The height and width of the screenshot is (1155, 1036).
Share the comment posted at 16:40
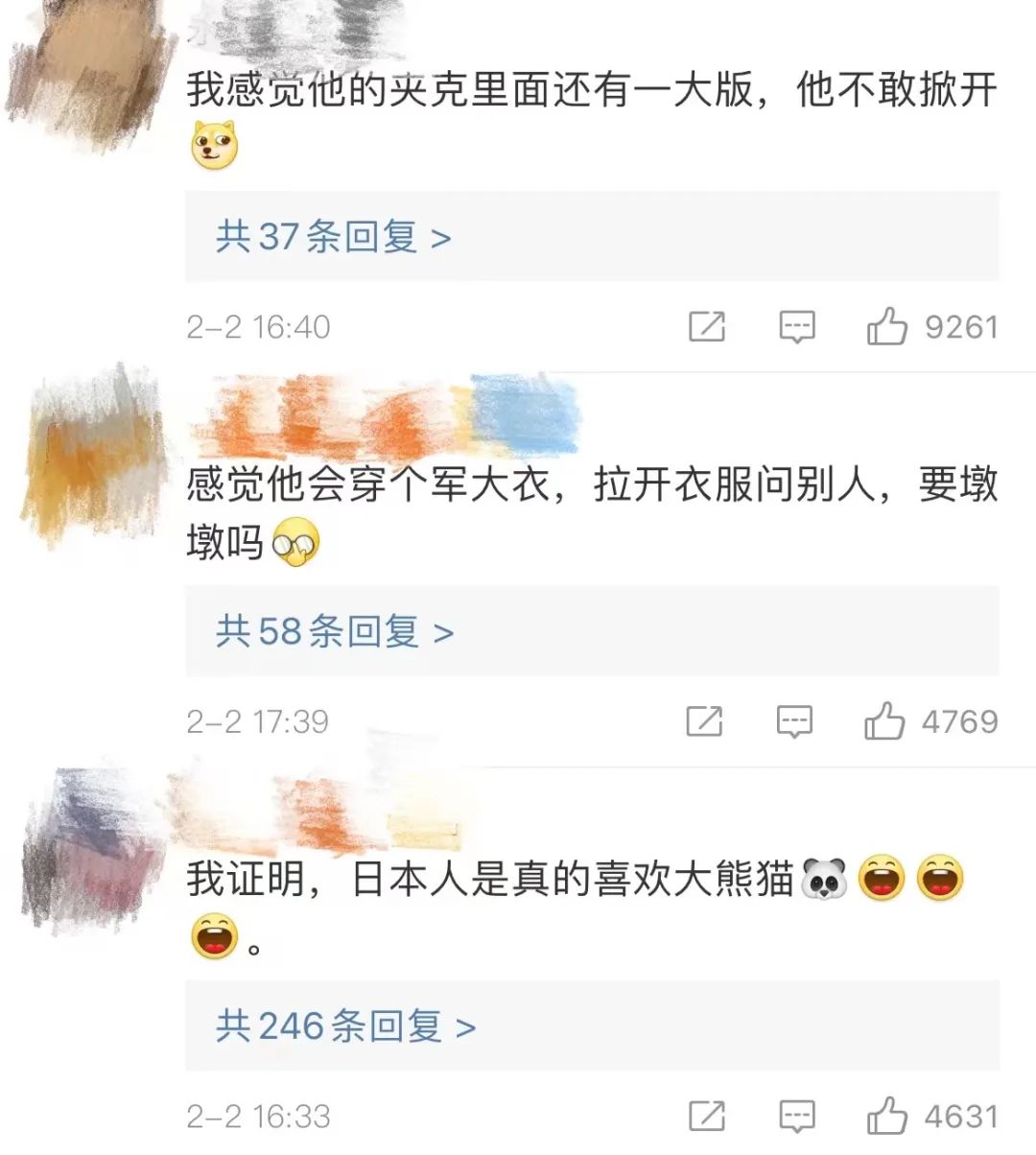(x=707, y=327)
